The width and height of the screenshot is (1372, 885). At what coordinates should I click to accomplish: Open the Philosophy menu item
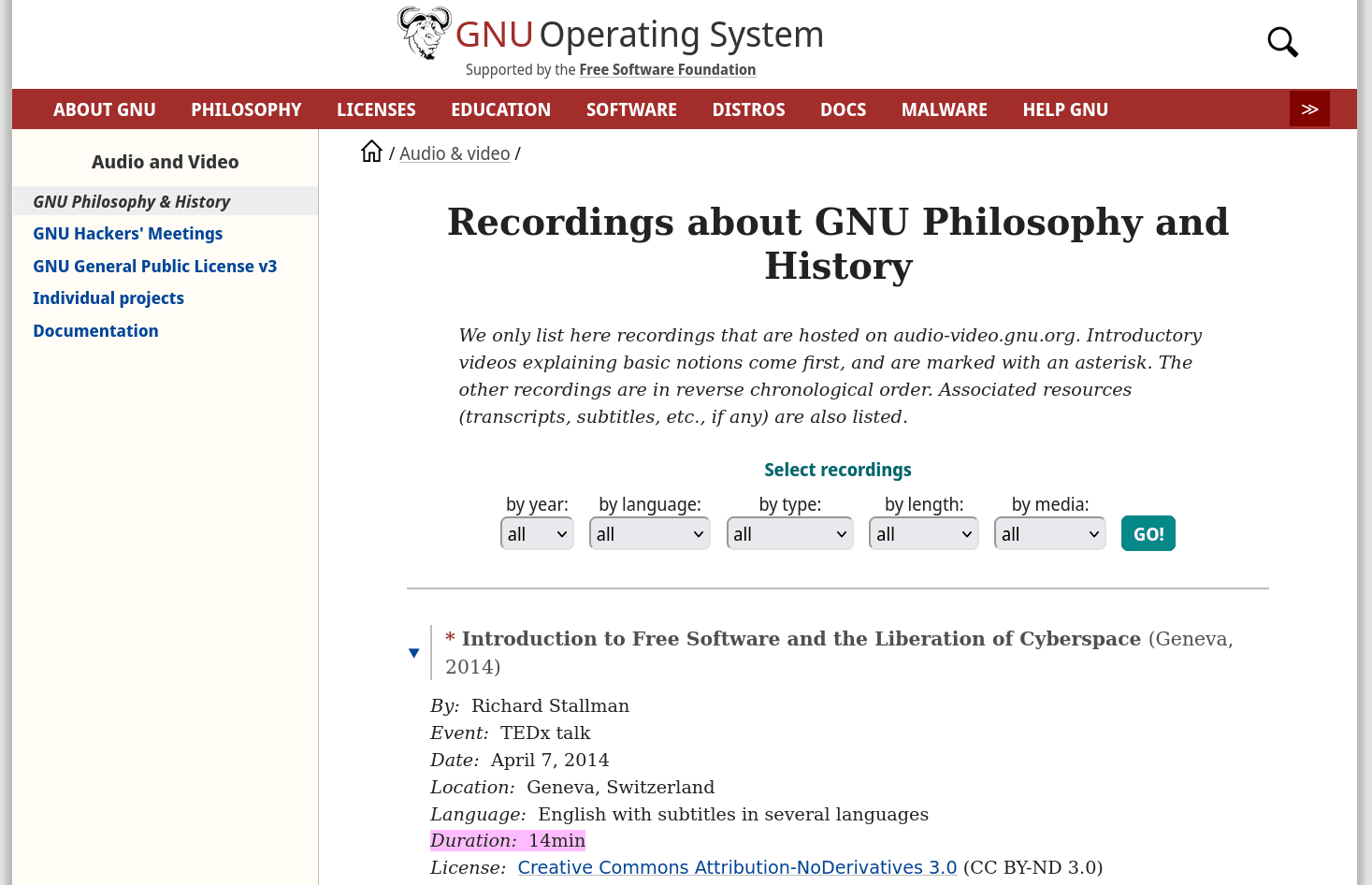247,109
